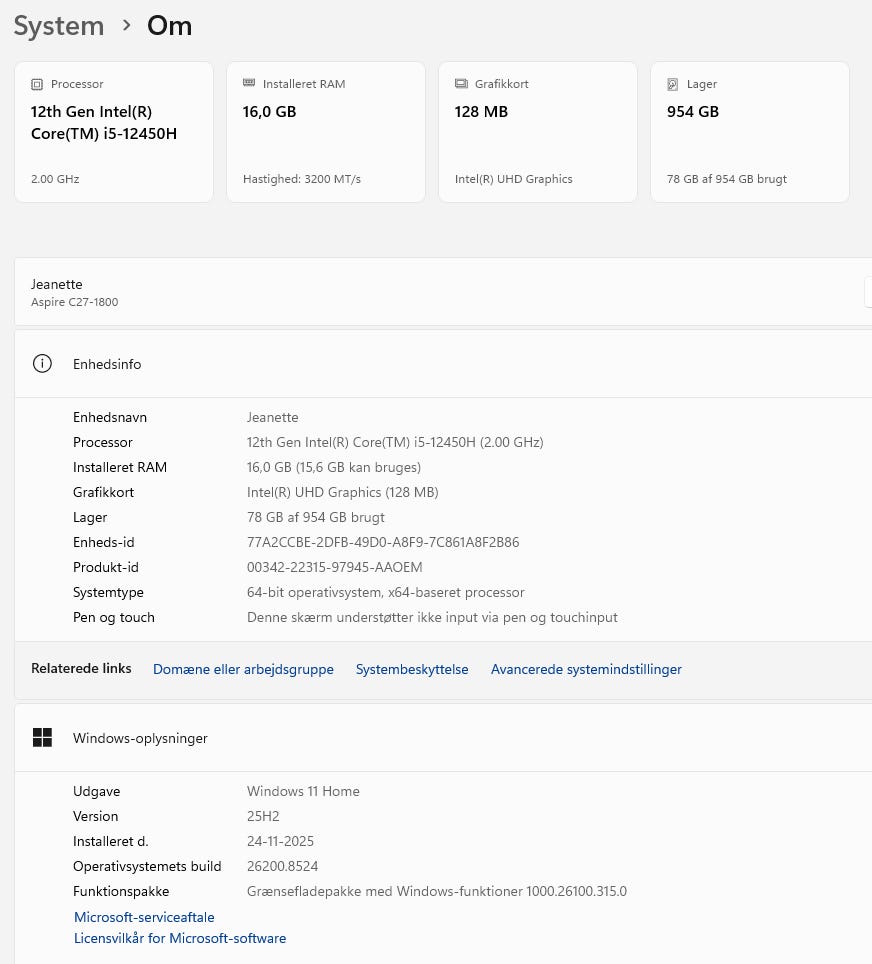This screenshot has height=964, width=872.
Task: Click the breadcrumb chevron after System
Action: 126,26
